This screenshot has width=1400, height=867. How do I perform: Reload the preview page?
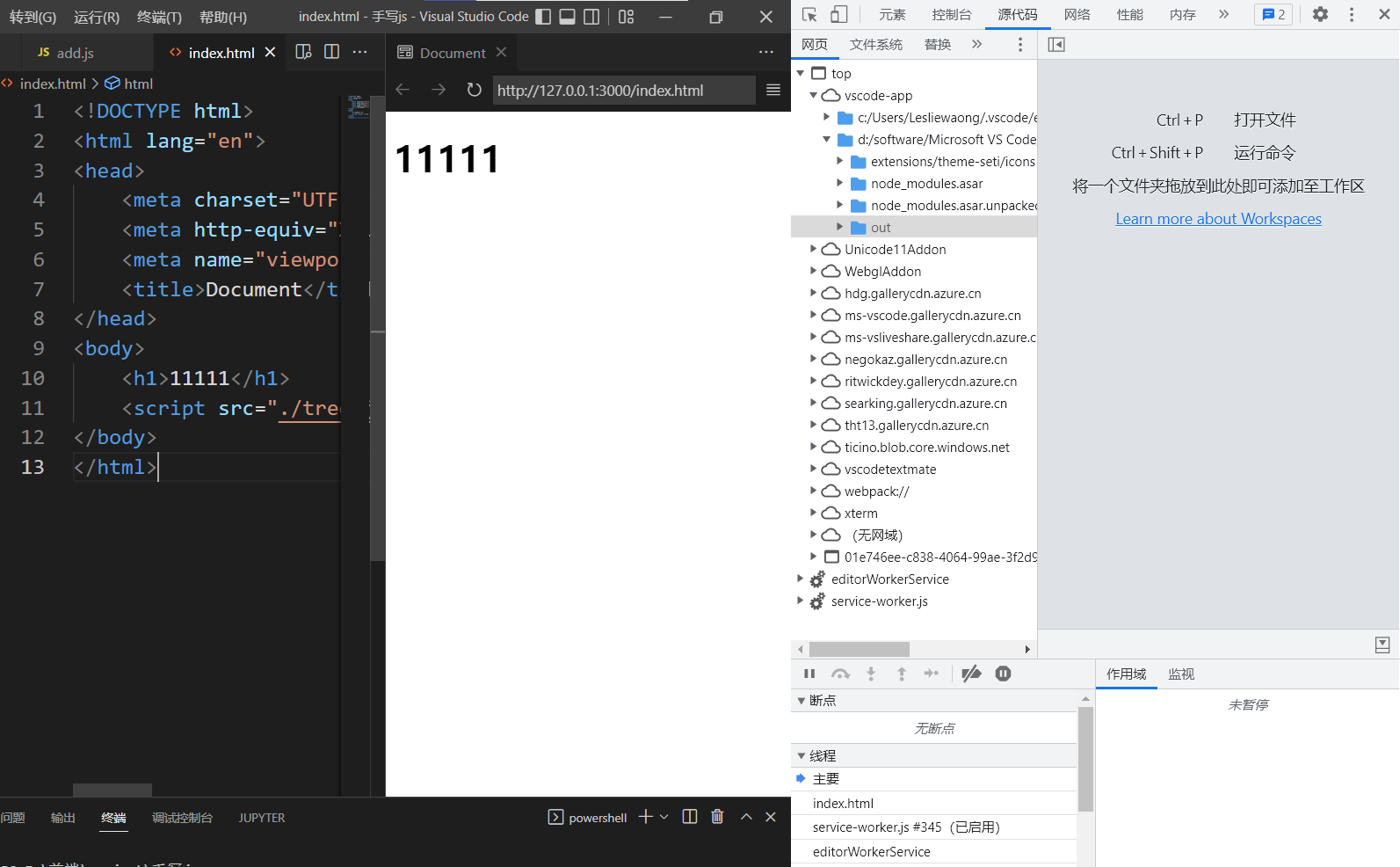(x=474, y=90)
